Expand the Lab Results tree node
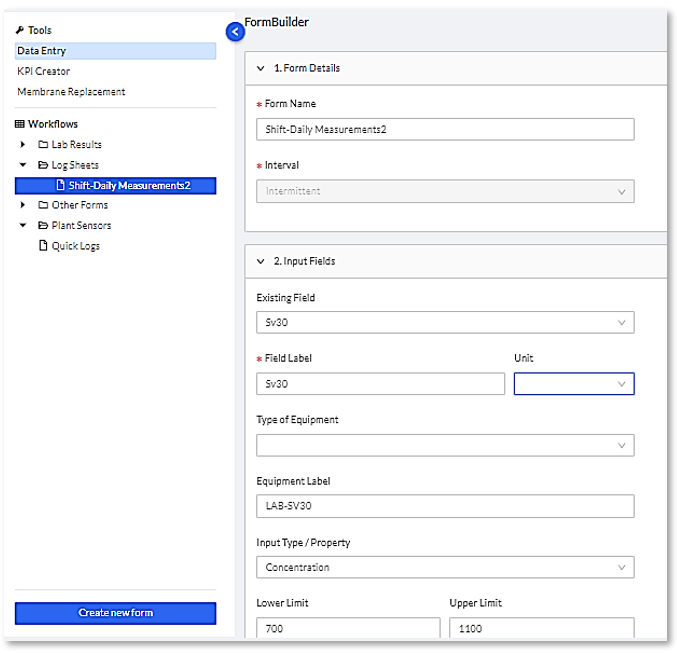 (x=23, y=145)
